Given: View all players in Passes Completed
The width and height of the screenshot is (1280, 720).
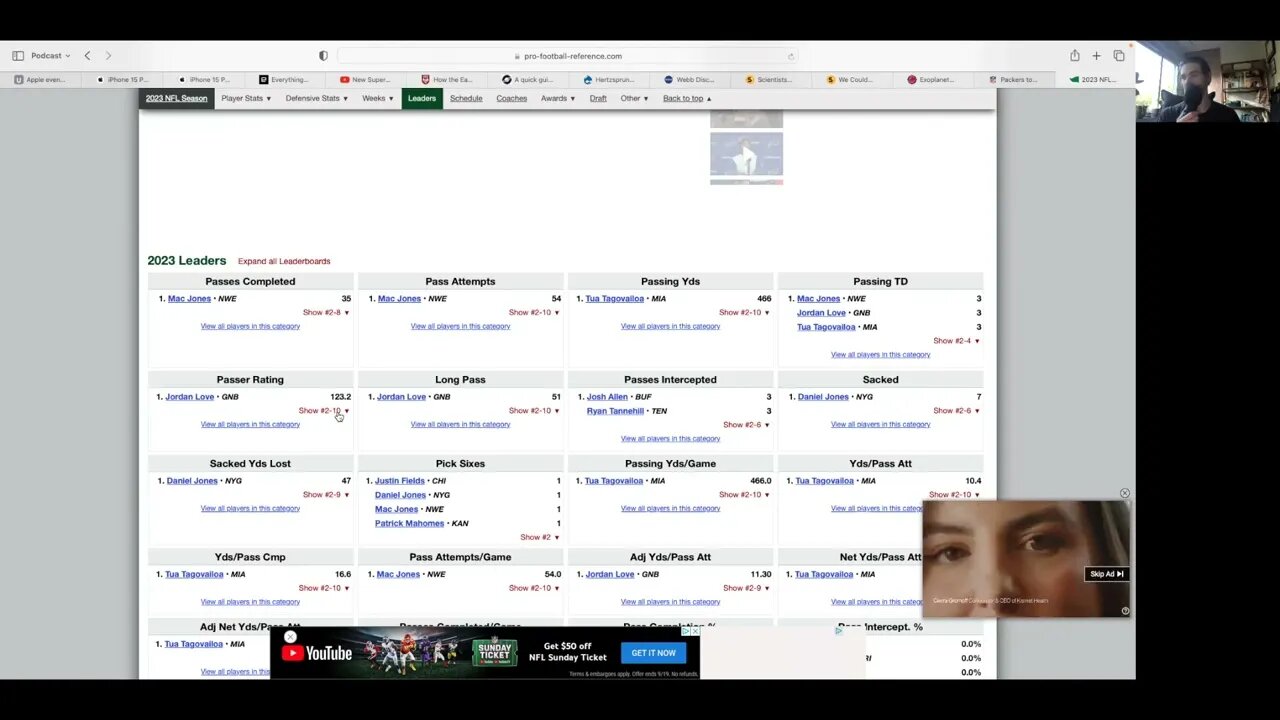Looking at the screenshot, I should (x=250, y=326).
